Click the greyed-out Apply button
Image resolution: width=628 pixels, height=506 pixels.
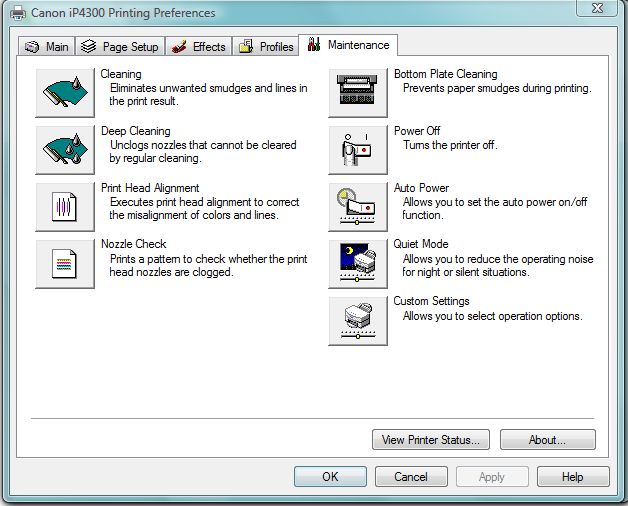(x=492, y=476)
